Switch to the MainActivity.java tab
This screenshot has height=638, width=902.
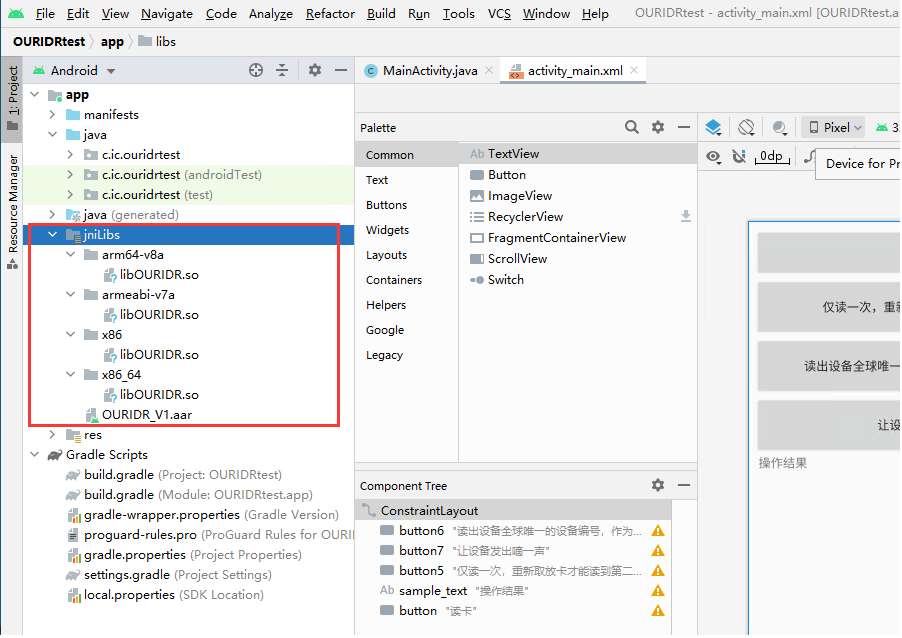point(429,71)
